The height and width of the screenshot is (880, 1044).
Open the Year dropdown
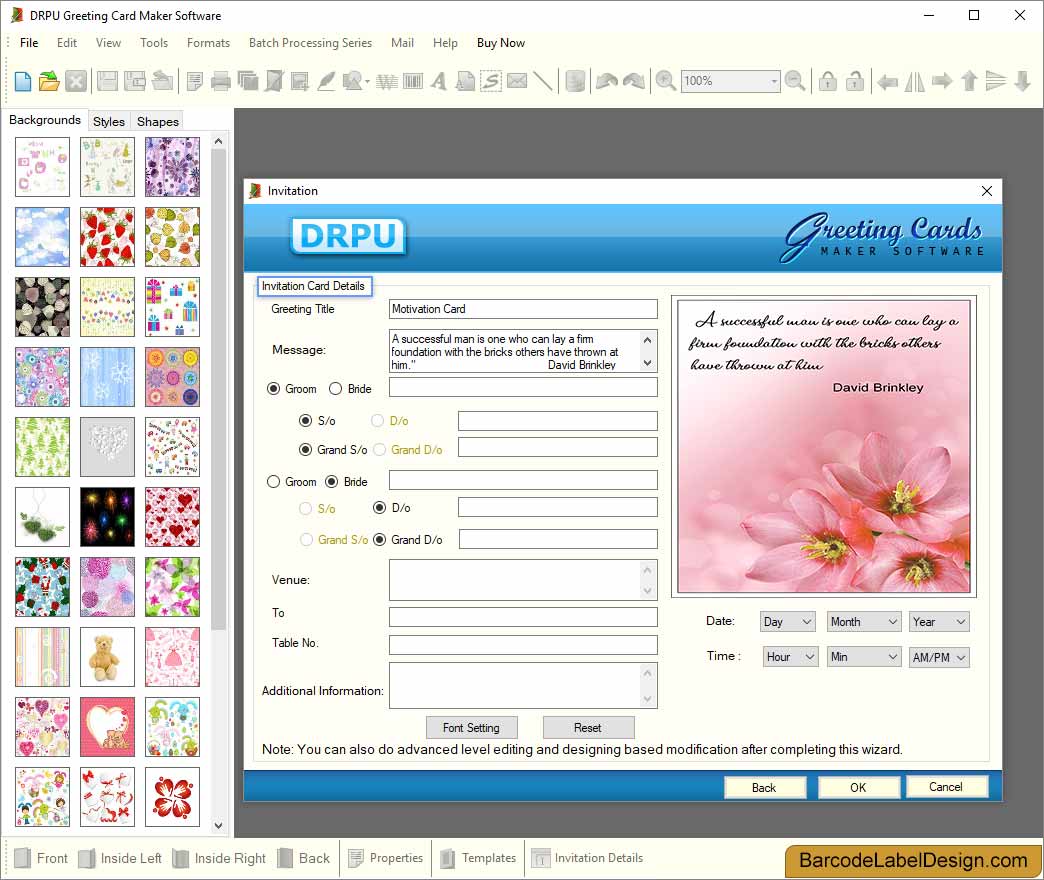[x=939, y=622]
